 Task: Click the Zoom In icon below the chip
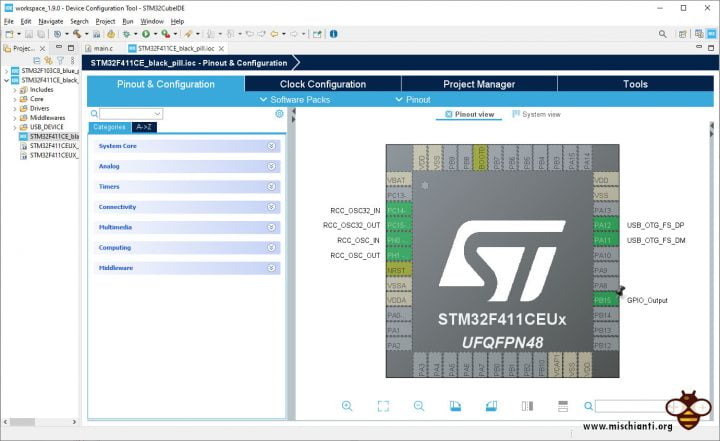[x=347, y=406]
